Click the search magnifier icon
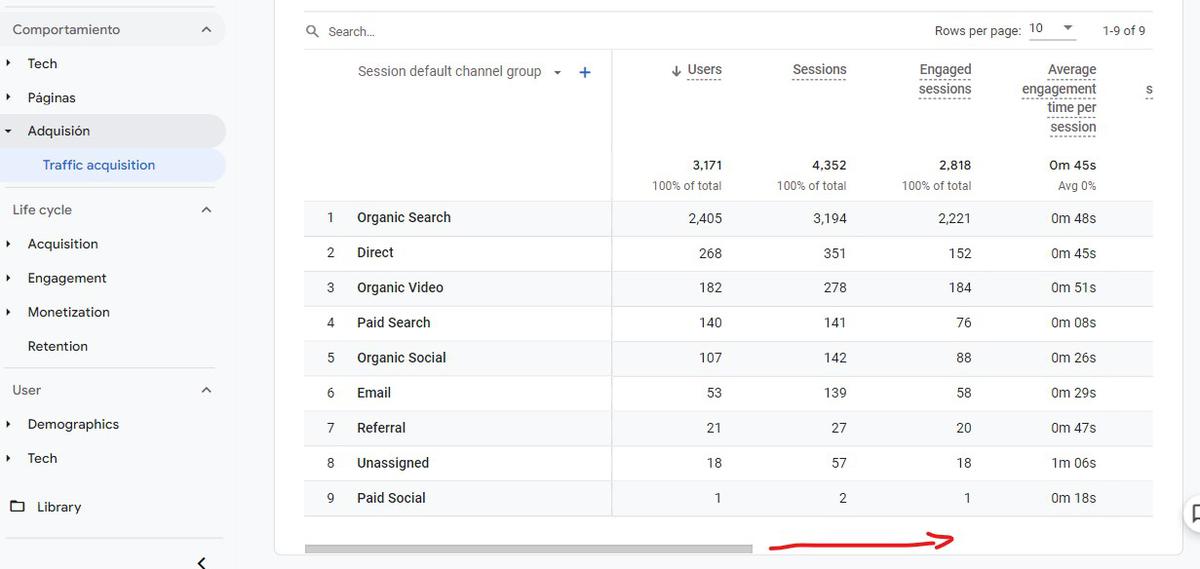The height and width of the screenshot is (569, 1200). (x=313, y=32)
